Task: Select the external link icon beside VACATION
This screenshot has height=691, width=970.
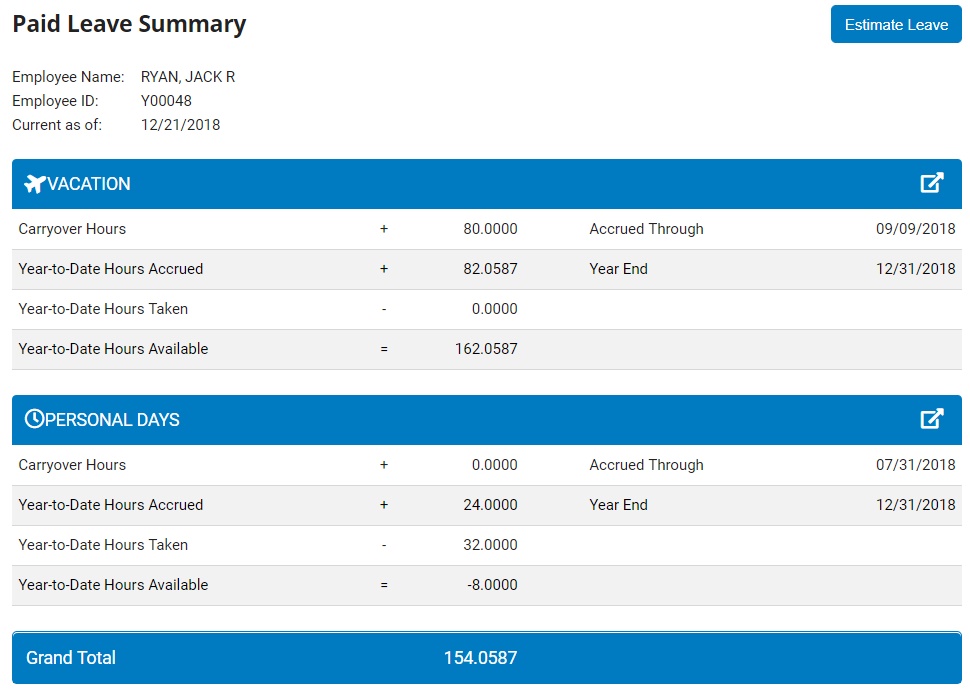Action: tap(933, 183)
